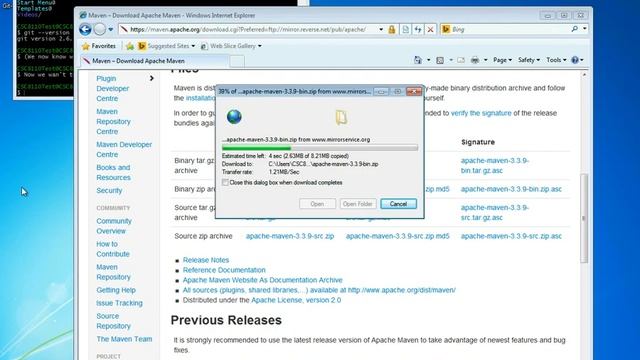
Task: Open the Source Repository link
Action: tap(113, 321)
